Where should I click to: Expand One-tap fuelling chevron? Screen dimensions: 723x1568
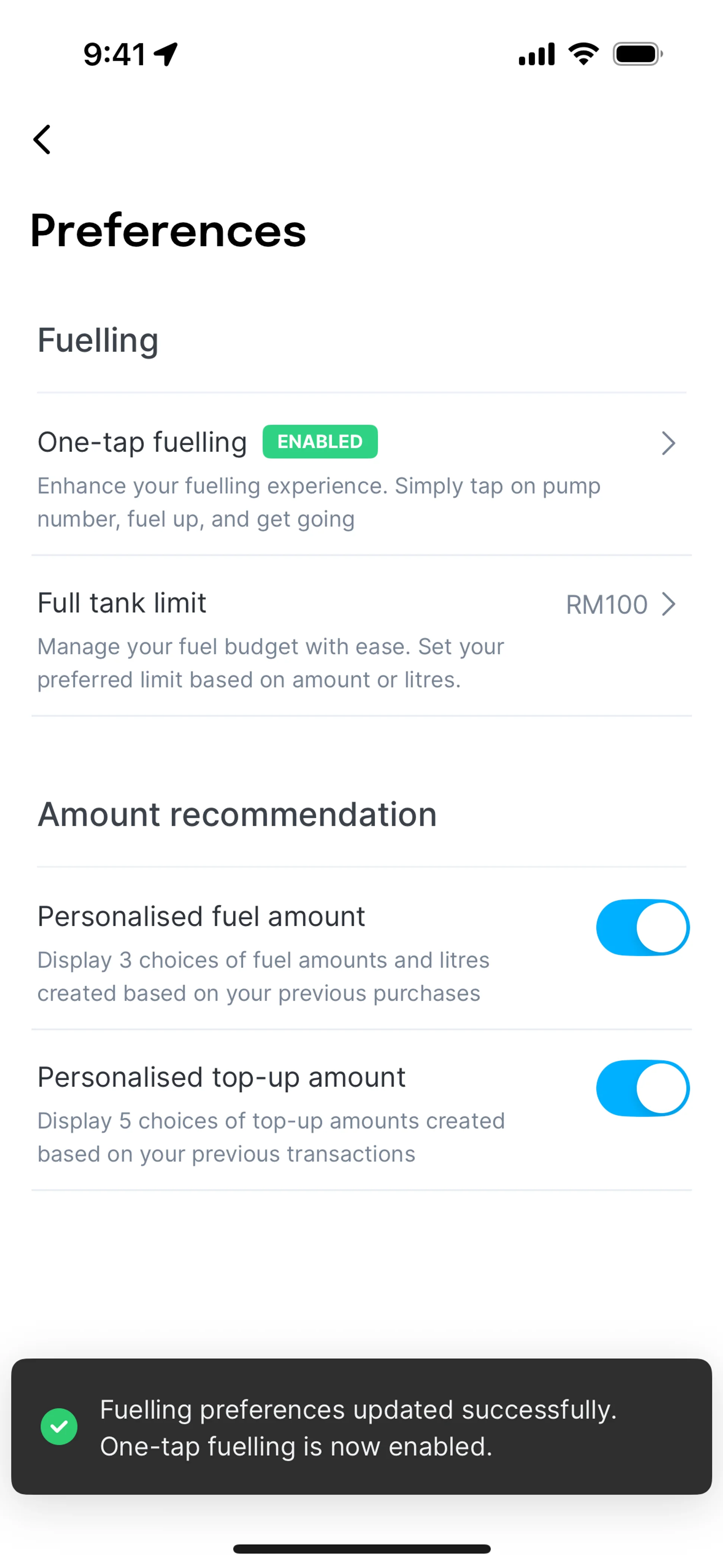point(668,443)
